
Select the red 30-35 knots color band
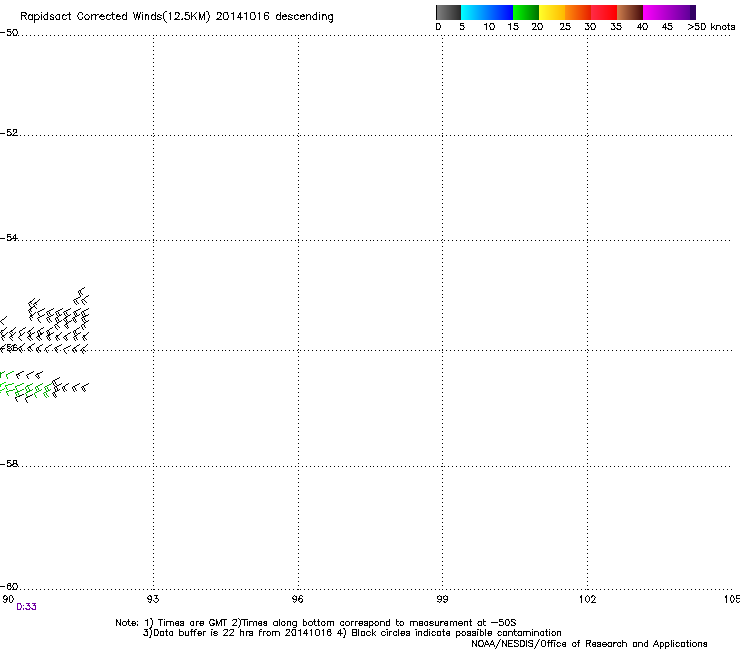(x=604, y=12)
